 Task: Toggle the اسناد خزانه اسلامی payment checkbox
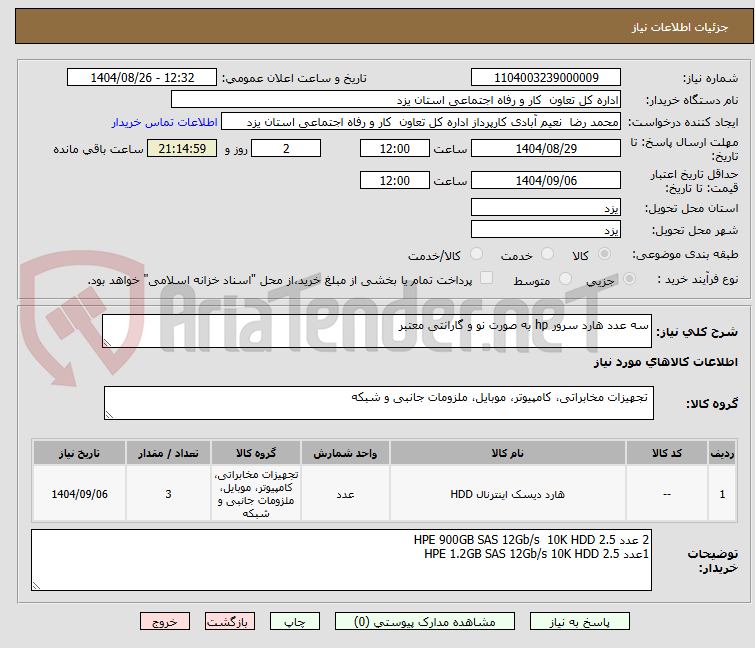[487, 278]
